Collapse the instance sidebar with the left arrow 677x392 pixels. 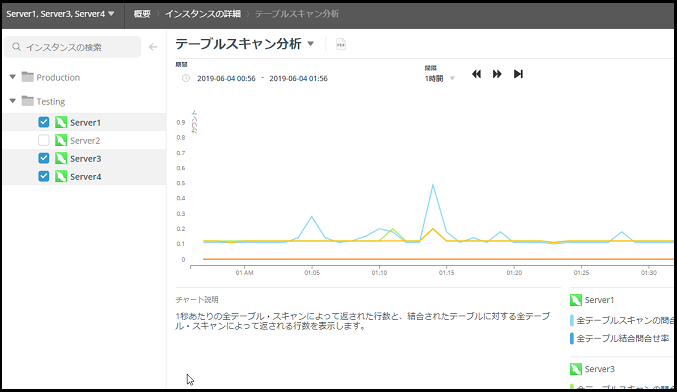click(153, 47)
